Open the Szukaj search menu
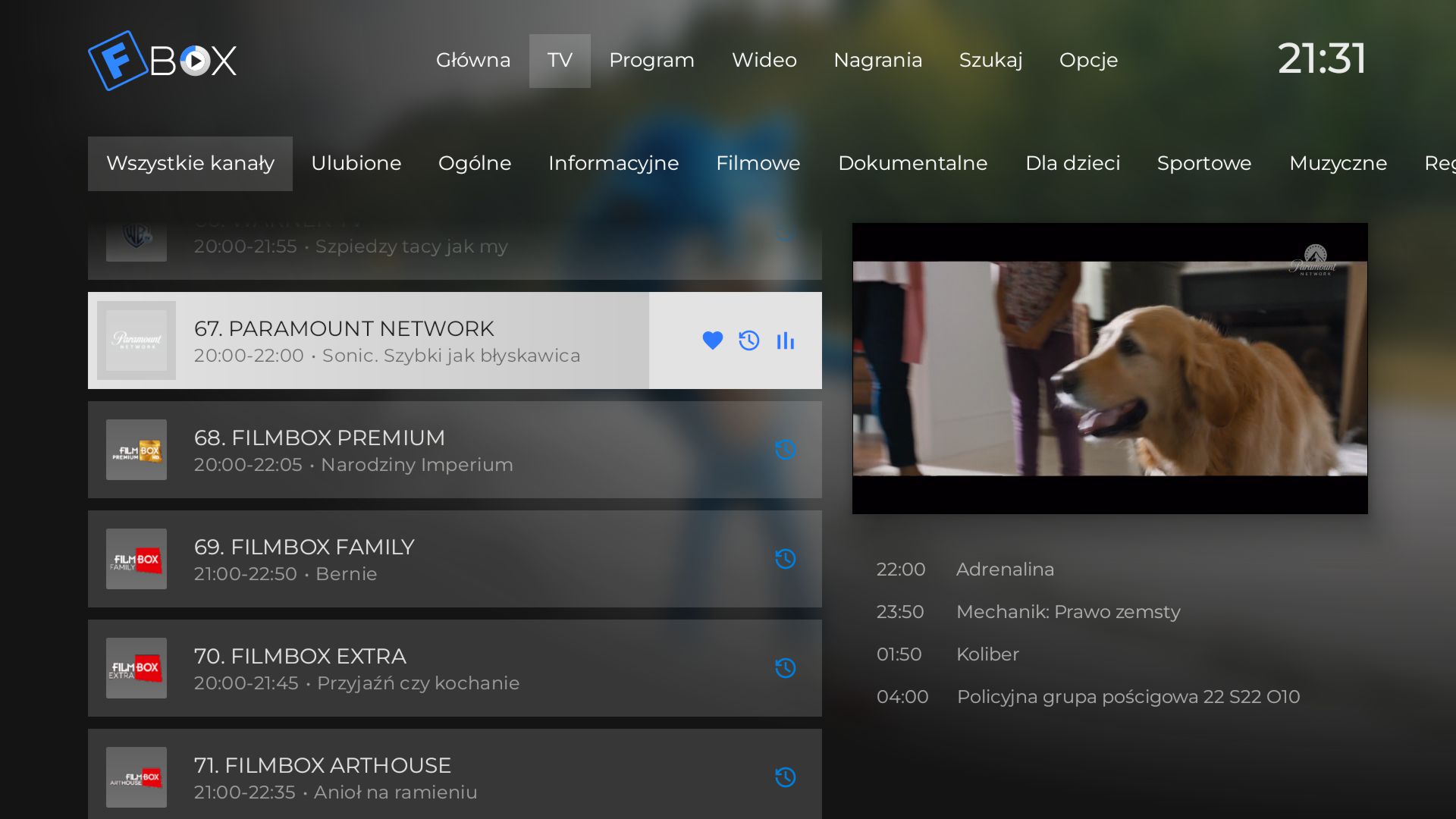Viewport: 1456px width, 819px height. (x=990, y=60)
